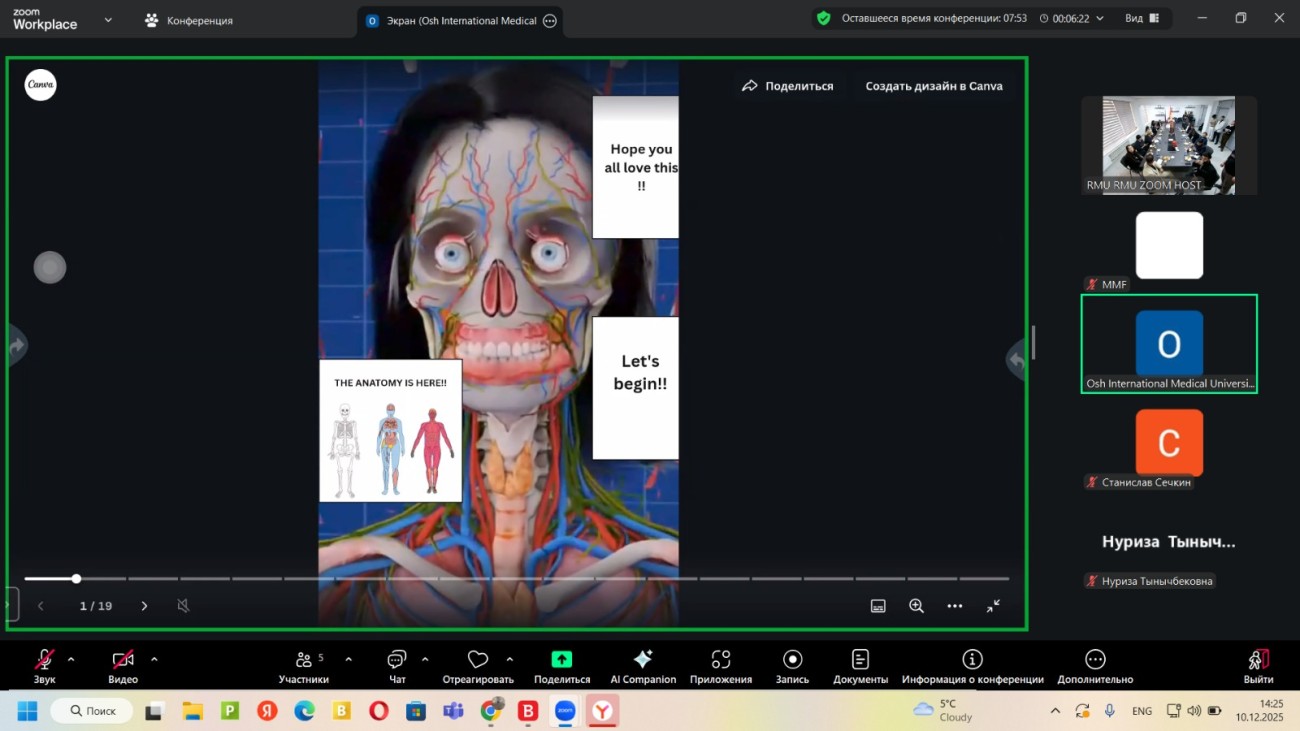Click the zoom magnifier in the Canva presentation bar
The width and height of the screenshot is (1300, 731).
[x=916, y=605]
